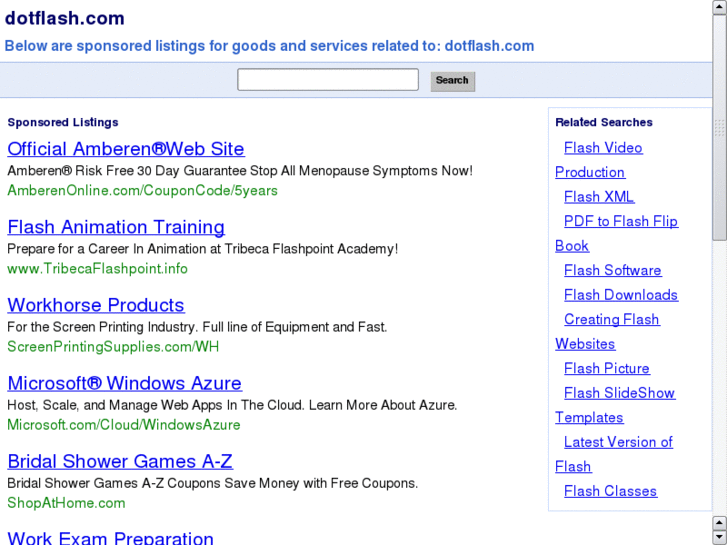Open AmberenOnline.com/CouponCode/5years URL

(x=142, y=191)
